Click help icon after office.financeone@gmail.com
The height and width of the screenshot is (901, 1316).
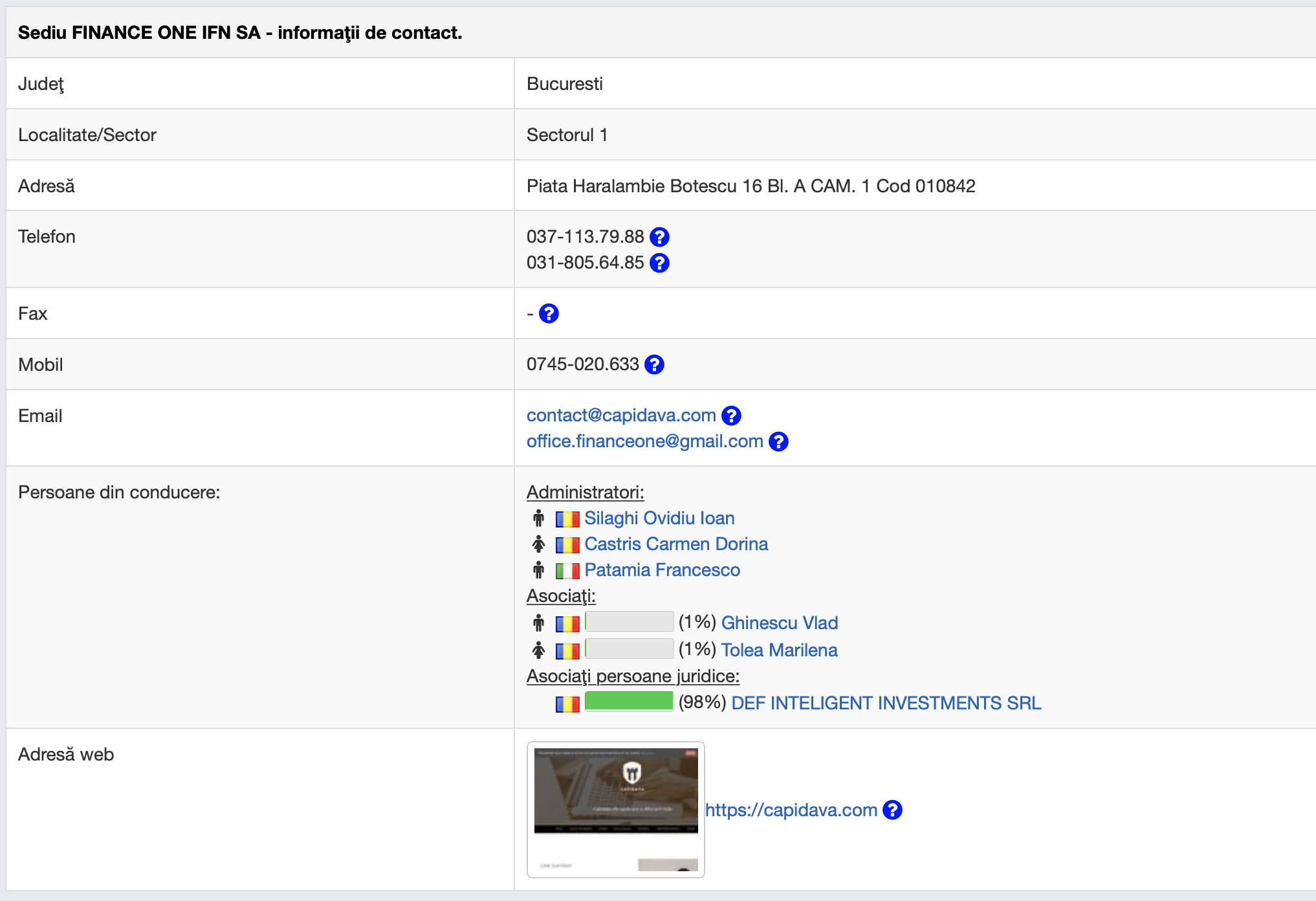778,441
